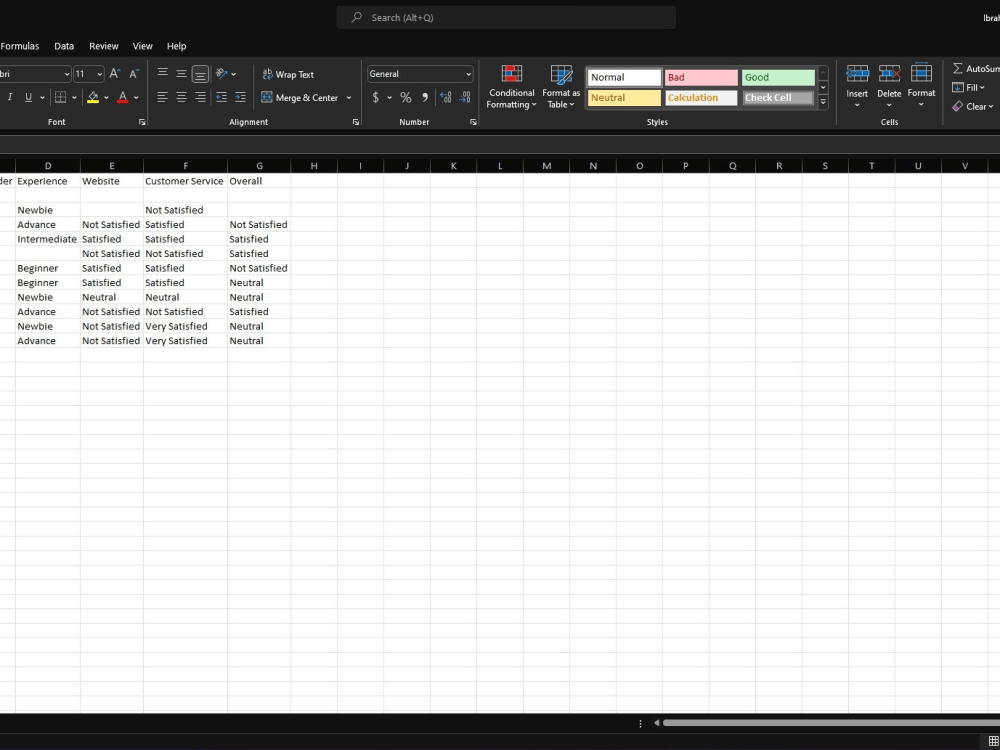
Task: Apply the Normal cell style
Action: [624, 77]
